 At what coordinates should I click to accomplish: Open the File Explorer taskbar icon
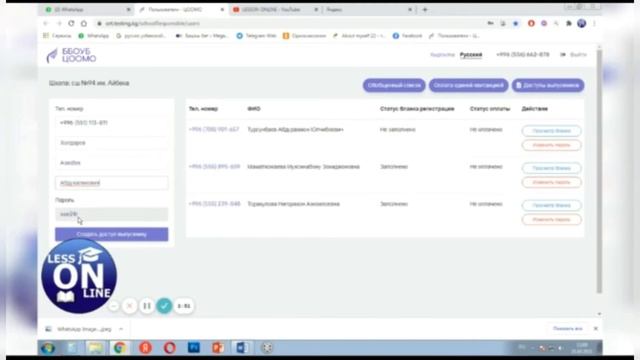click(x=96, y=348)
